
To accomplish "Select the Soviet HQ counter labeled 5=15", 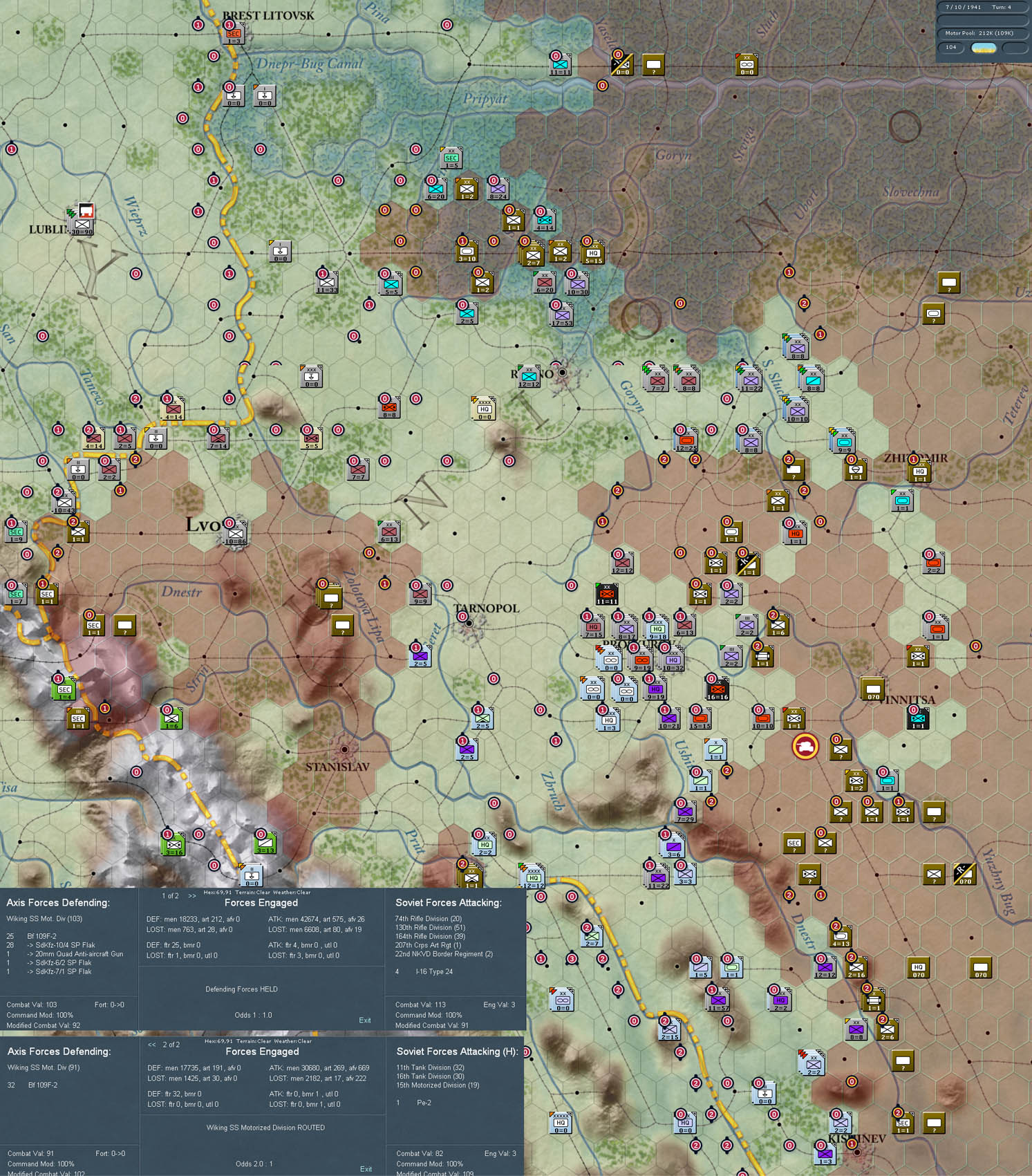I will coord(593,254).
